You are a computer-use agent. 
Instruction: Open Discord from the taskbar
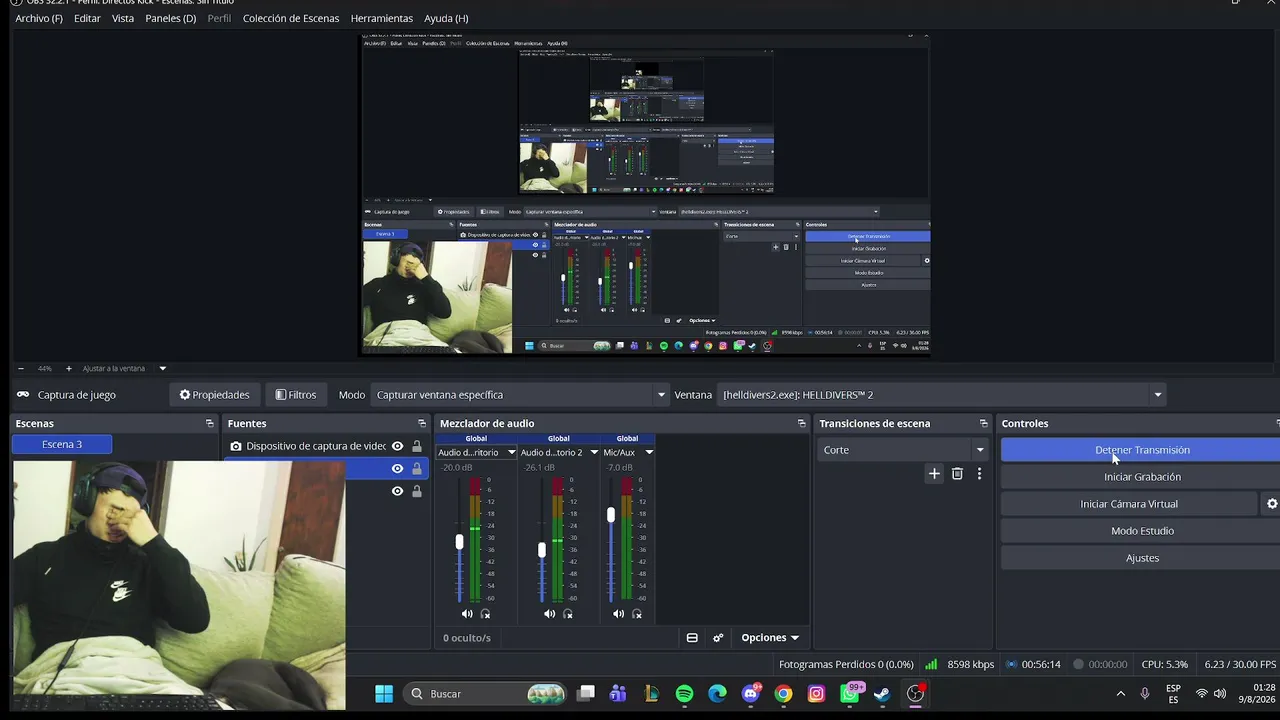(751, 694)
